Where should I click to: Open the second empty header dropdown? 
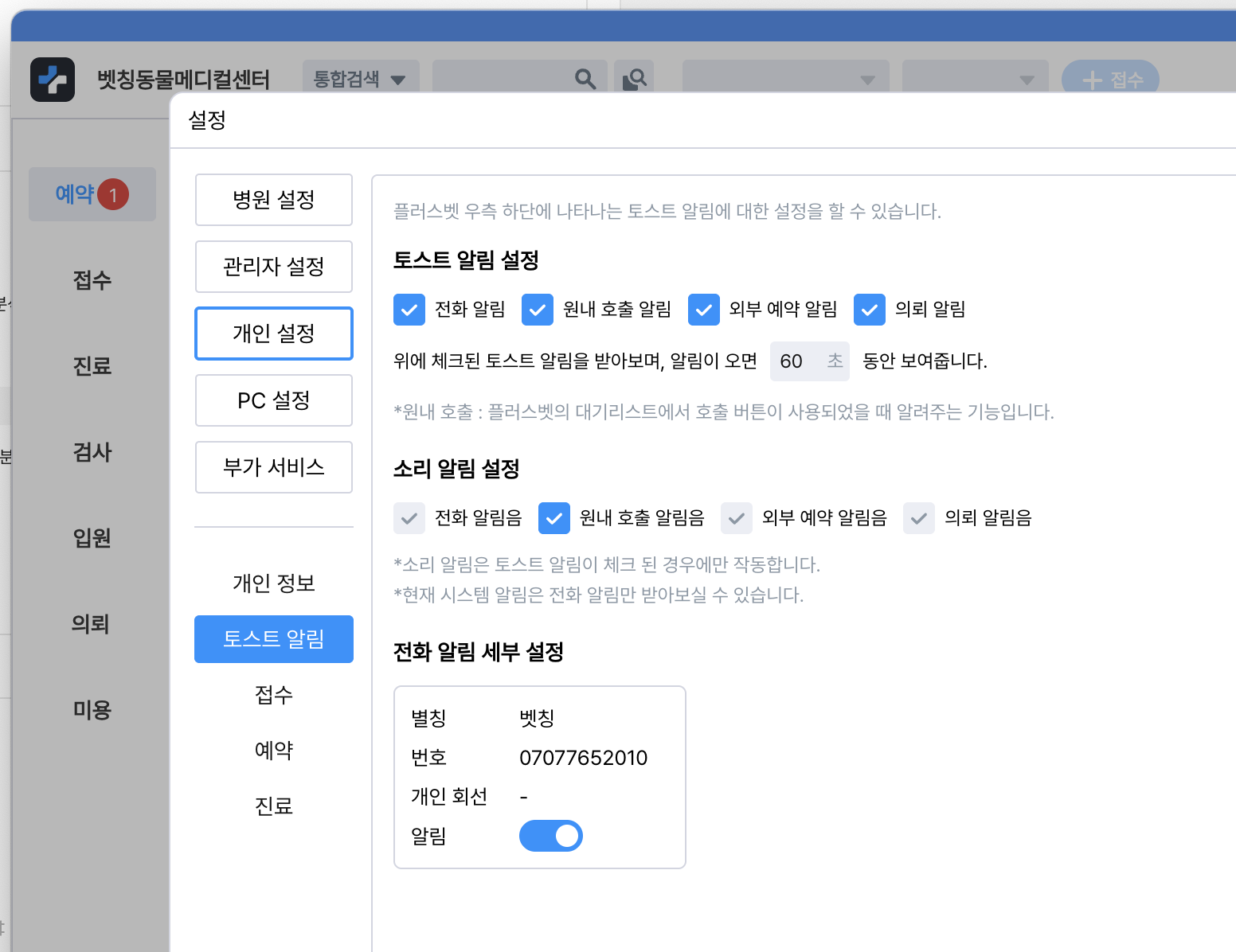click(x=975, y=79)
